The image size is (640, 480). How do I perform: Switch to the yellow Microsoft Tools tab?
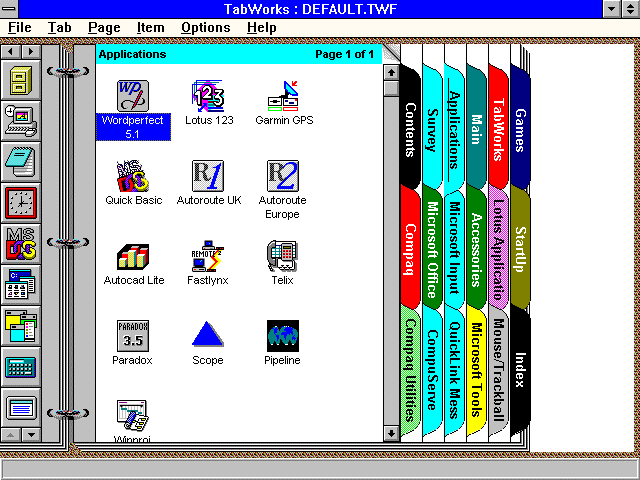tap(476, 369)
